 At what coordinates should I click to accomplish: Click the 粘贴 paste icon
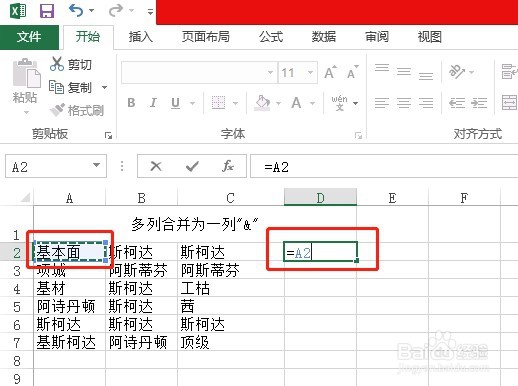26,73
